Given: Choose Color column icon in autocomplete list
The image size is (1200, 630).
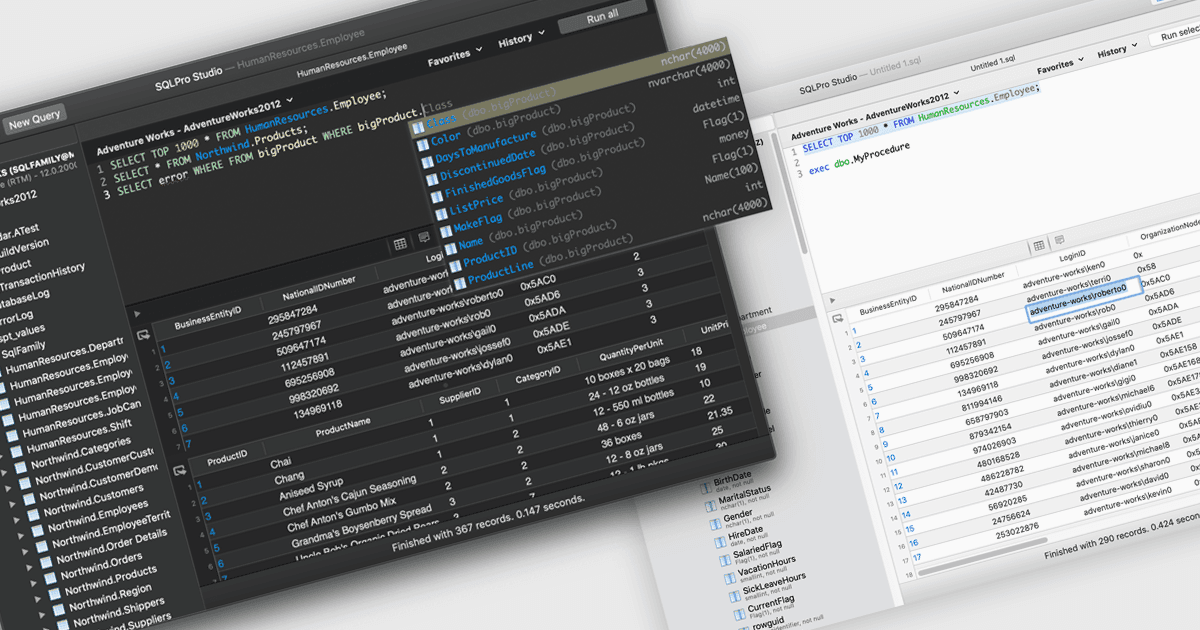Looking at the screenshot, I should click(422, 143).
